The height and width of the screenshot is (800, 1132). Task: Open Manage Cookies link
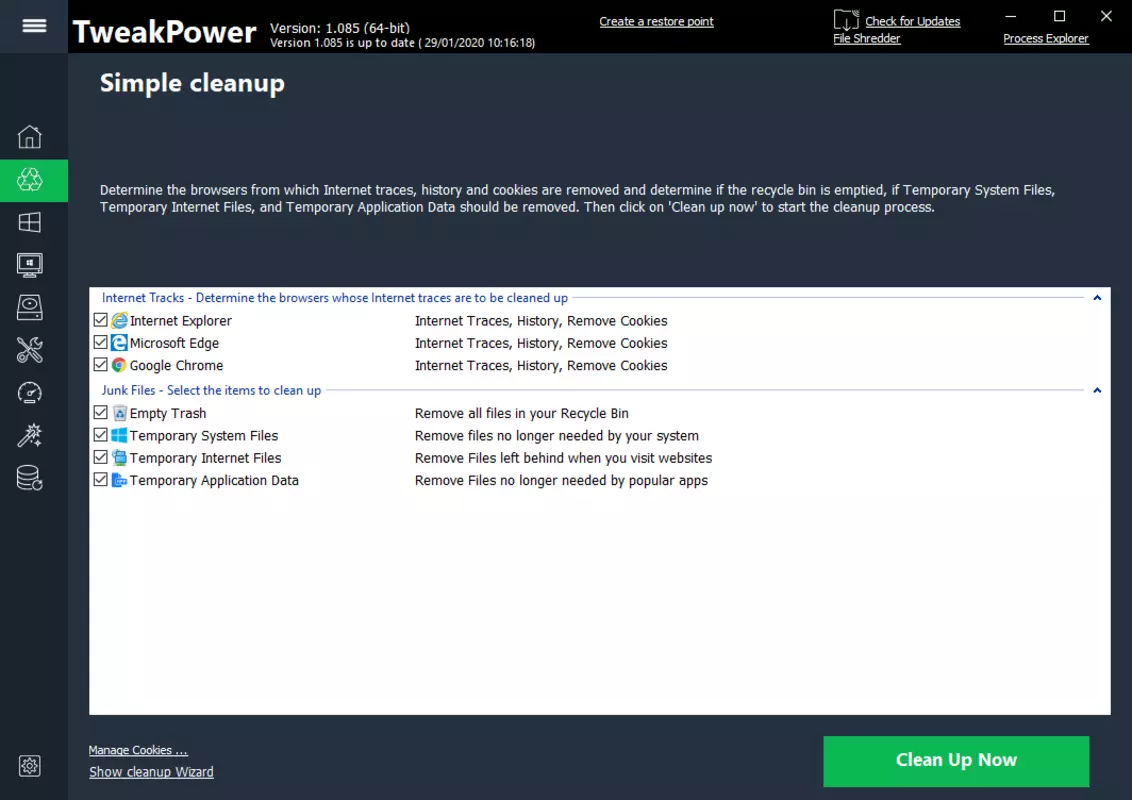pos(138,750)
